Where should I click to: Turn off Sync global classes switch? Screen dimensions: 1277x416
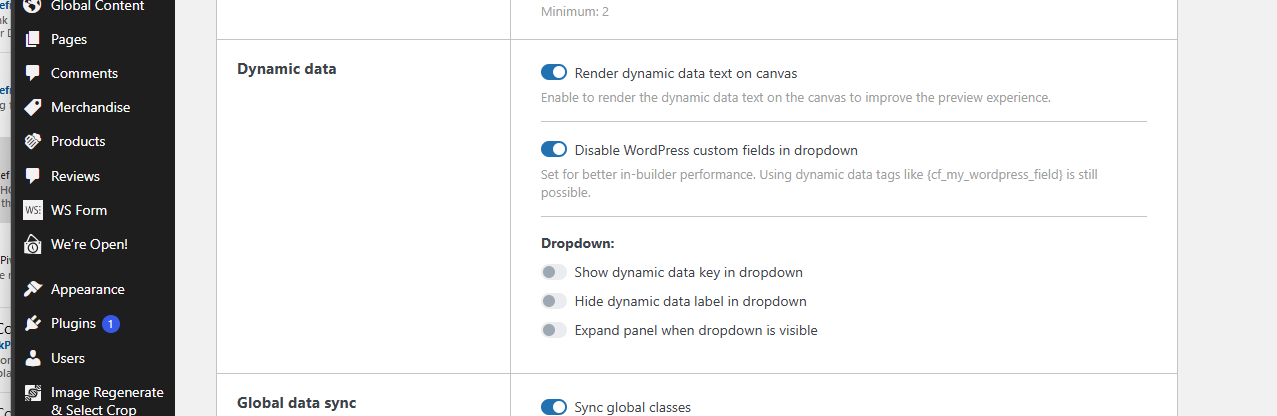[554, 407]
